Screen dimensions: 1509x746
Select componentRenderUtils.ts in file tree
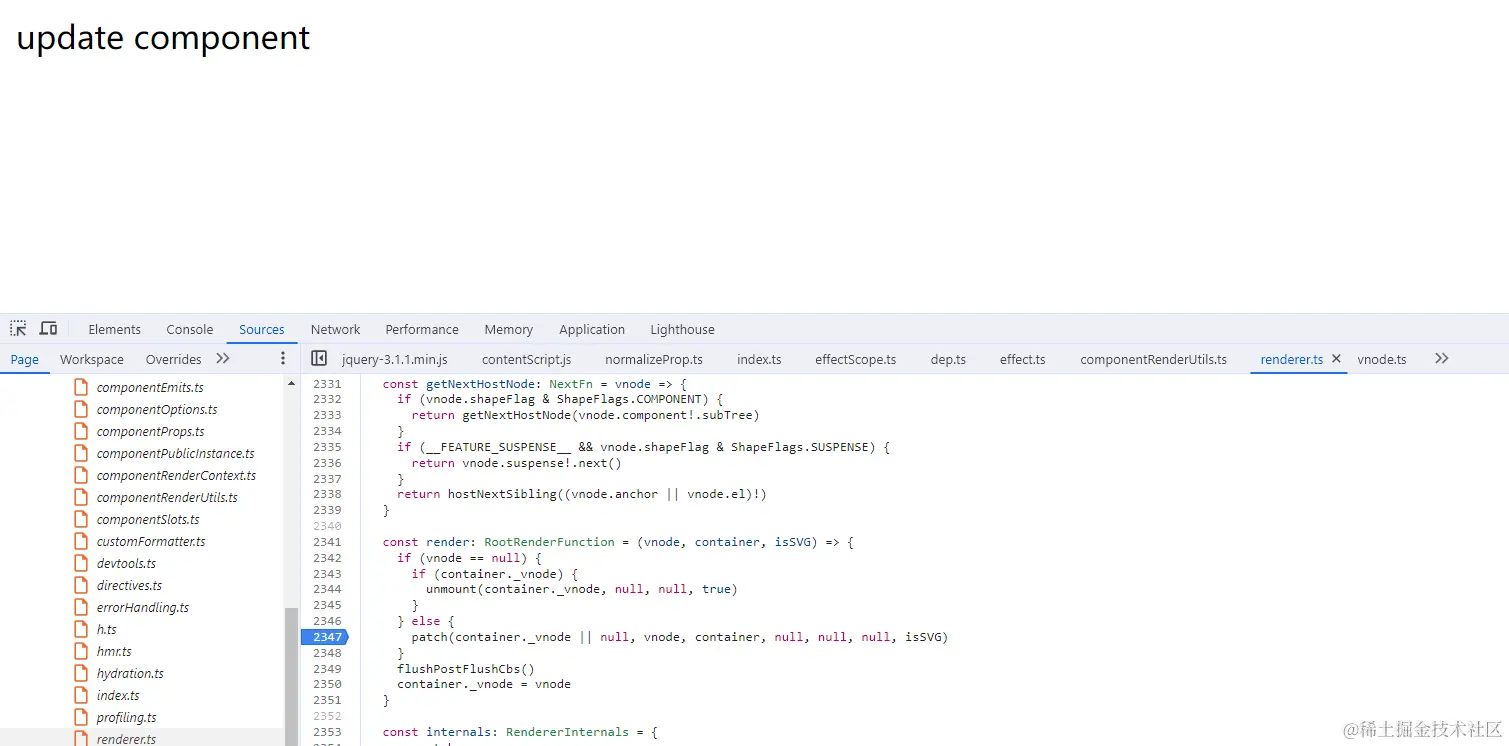167,497
